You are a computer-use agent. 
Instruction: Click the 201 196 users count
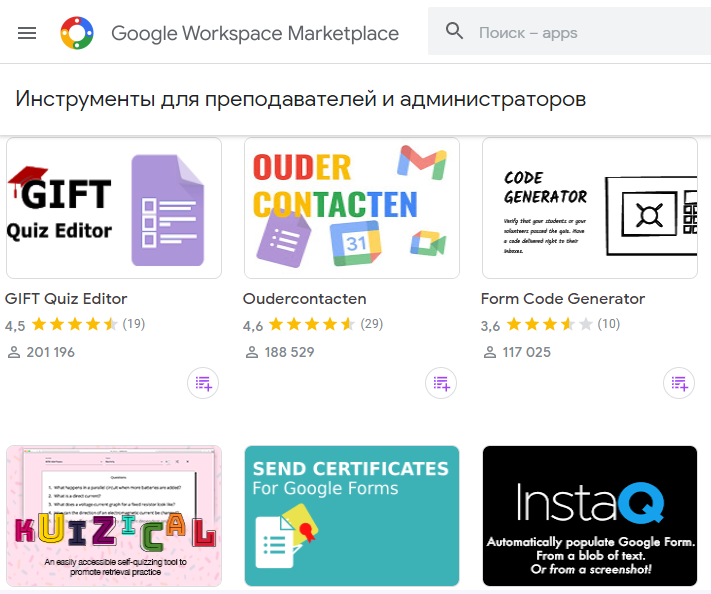(x=50, y=352)
